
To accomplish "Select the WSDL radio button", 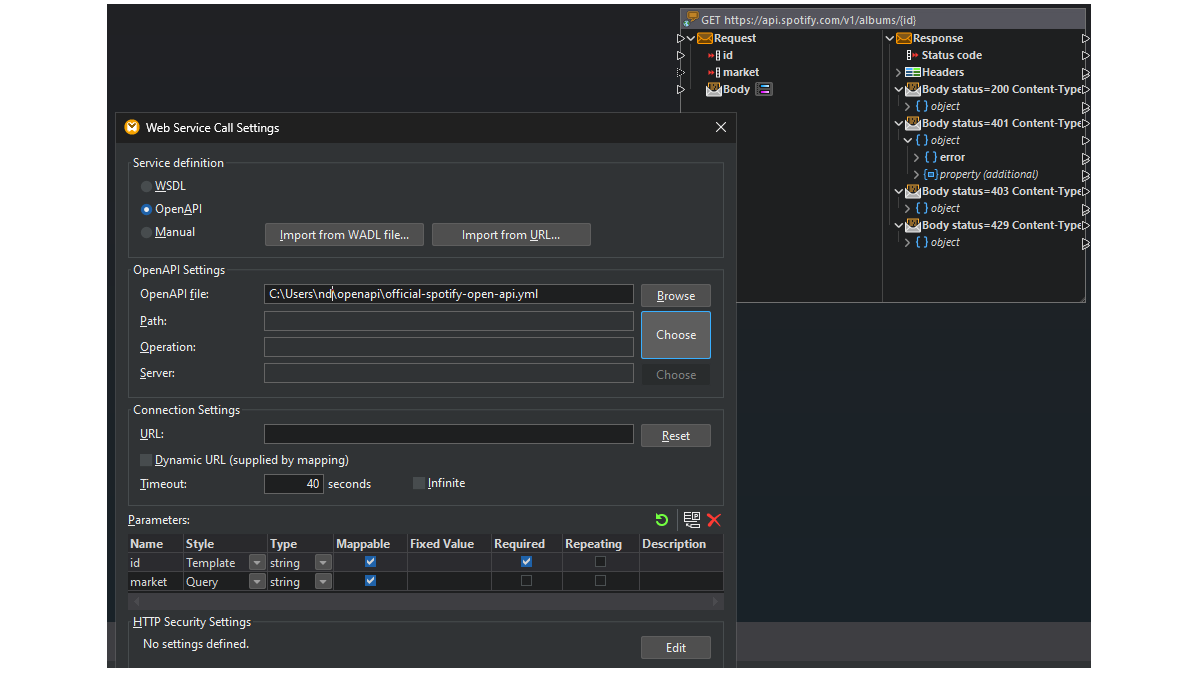I will pyautogui.click(x=145, y=185).
